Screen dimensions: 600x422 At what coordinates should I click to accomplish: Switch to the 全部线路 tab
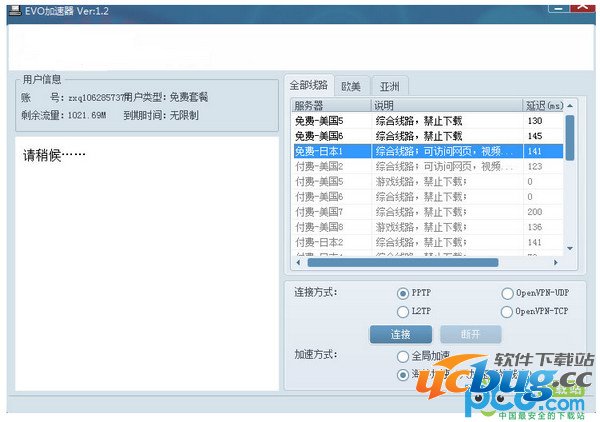click(x=308, y=85)
